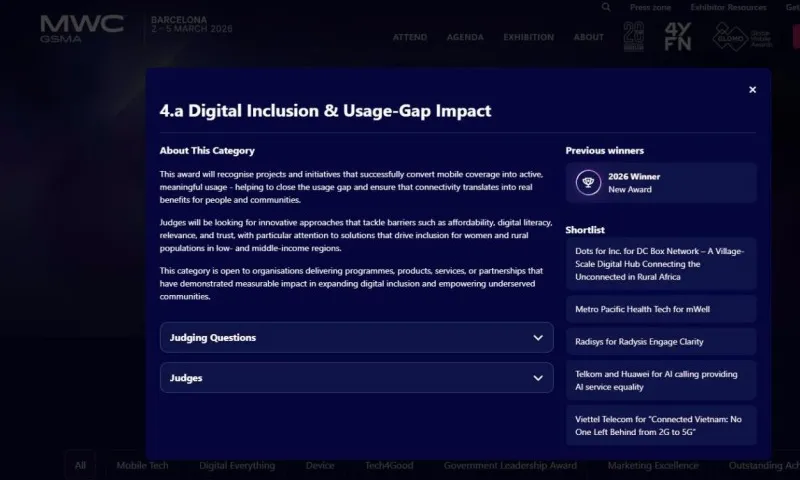This screenshot has height=480, width=800.
Task: Click the MWC GSMA logo
Action: (x=82, y=27)
